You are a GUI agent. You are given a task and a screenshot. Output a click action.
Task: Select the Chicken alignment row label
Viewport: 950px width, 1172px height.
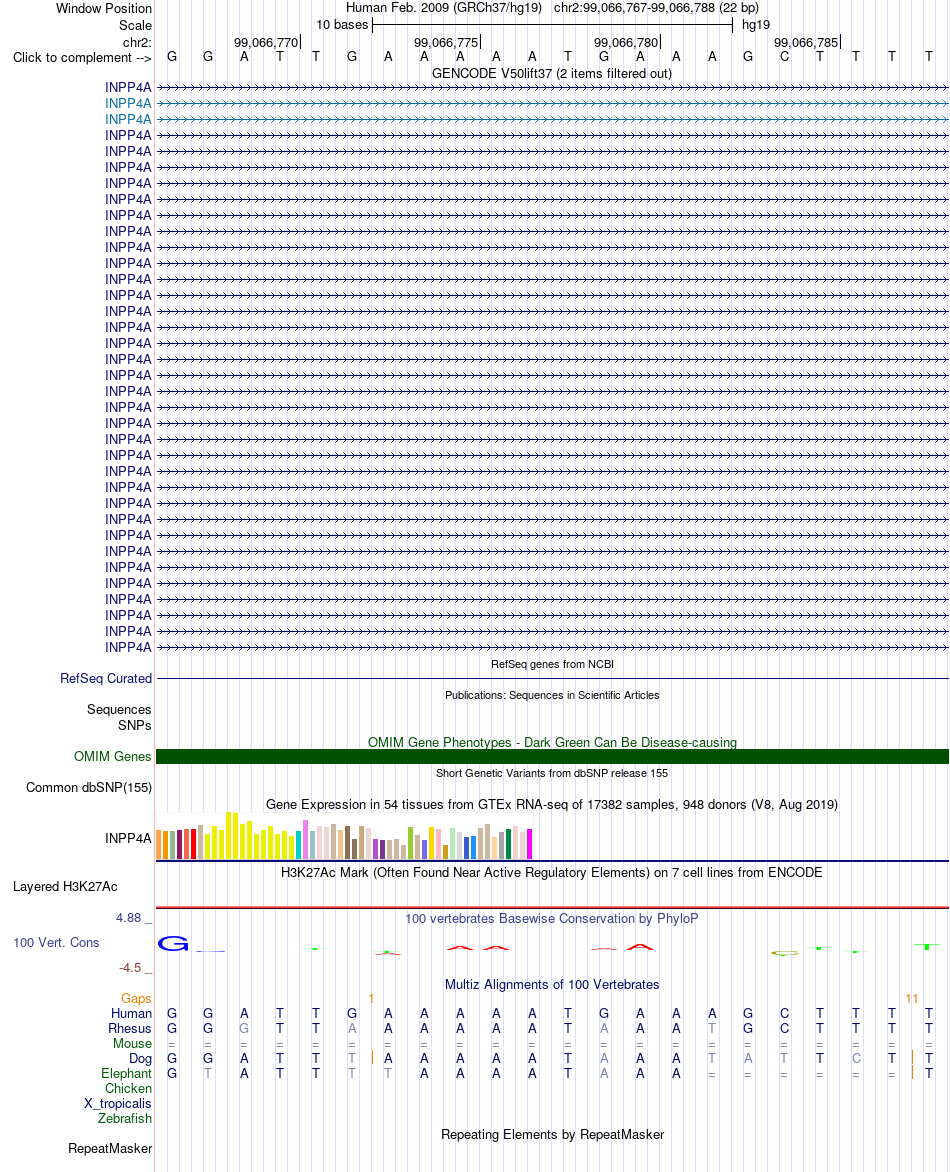(x=129, y=1088)
